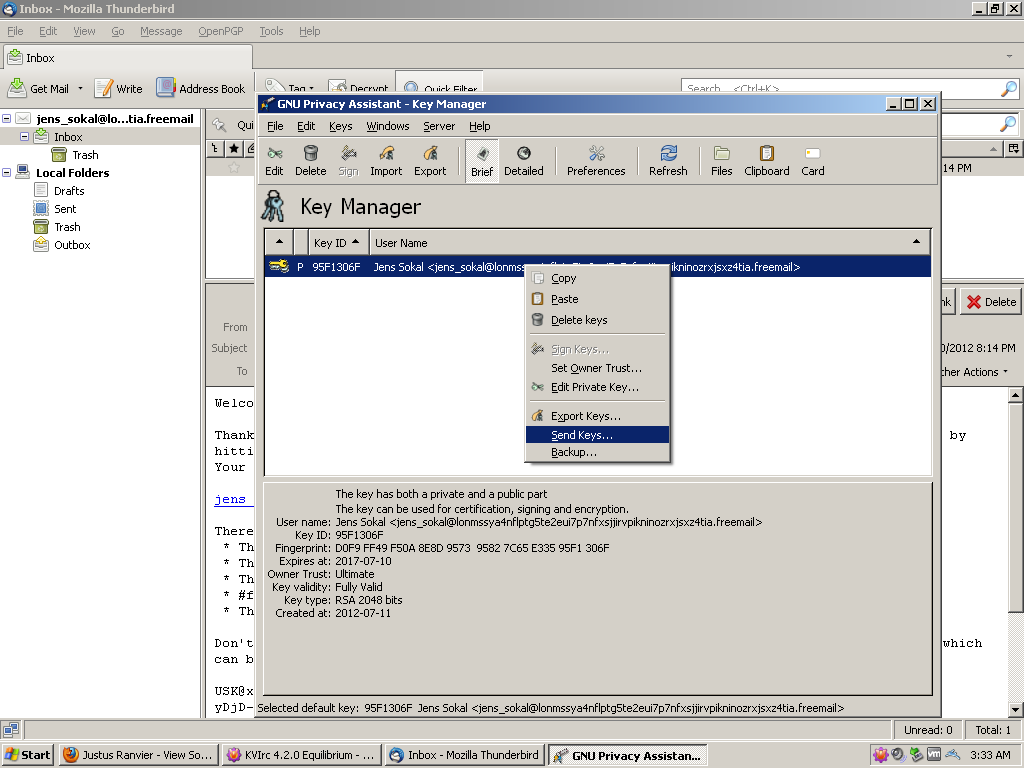Select Set Owner Trust… option
Image resolution: width=1024 pixels, height=768 pixels.
597,368
